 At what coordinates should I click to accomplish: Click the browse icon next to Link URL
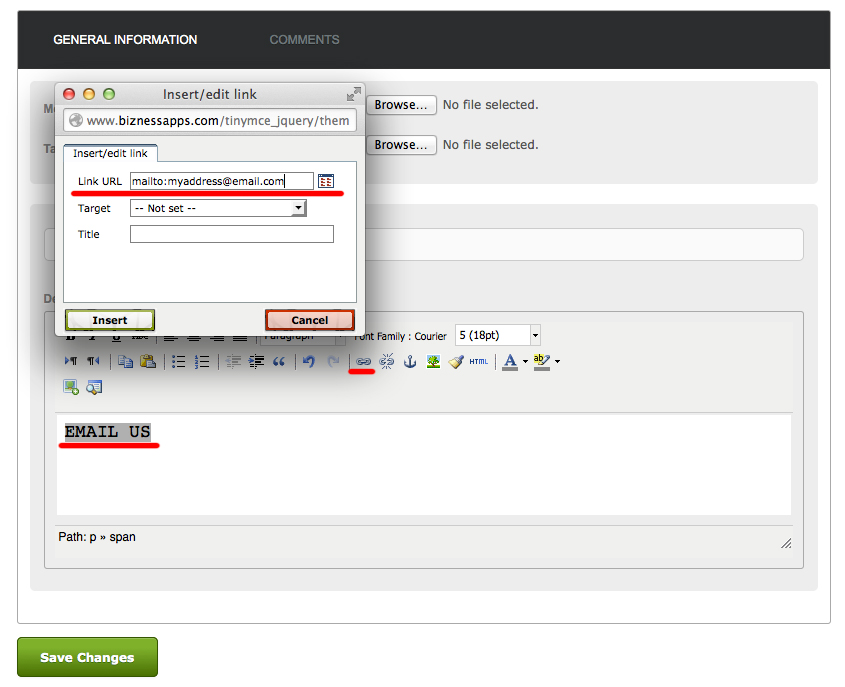pos(326,181)
